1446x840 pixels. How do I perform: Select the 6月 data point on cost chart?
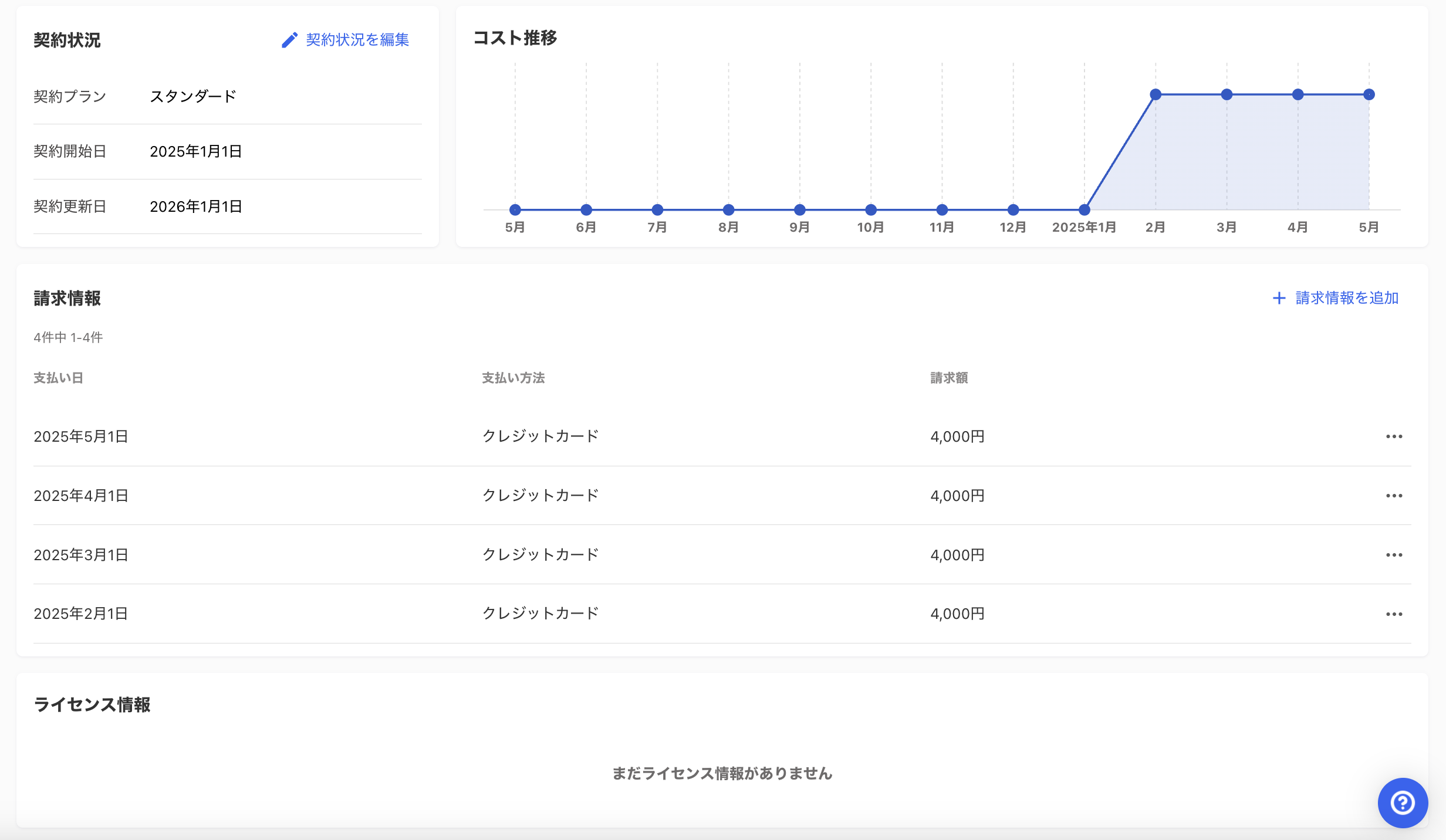click(586, 209)
